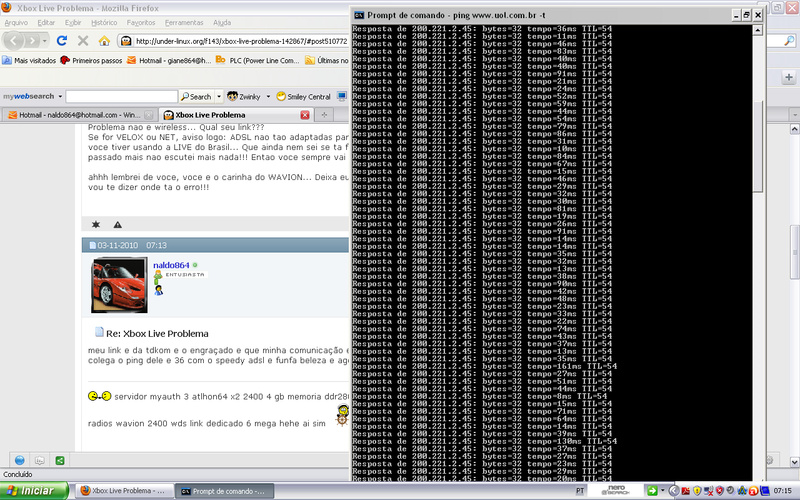Viewport: 800px width, 500px height.
Task: Expand the Search button dropdown arrow
Action: coord(219,96)
